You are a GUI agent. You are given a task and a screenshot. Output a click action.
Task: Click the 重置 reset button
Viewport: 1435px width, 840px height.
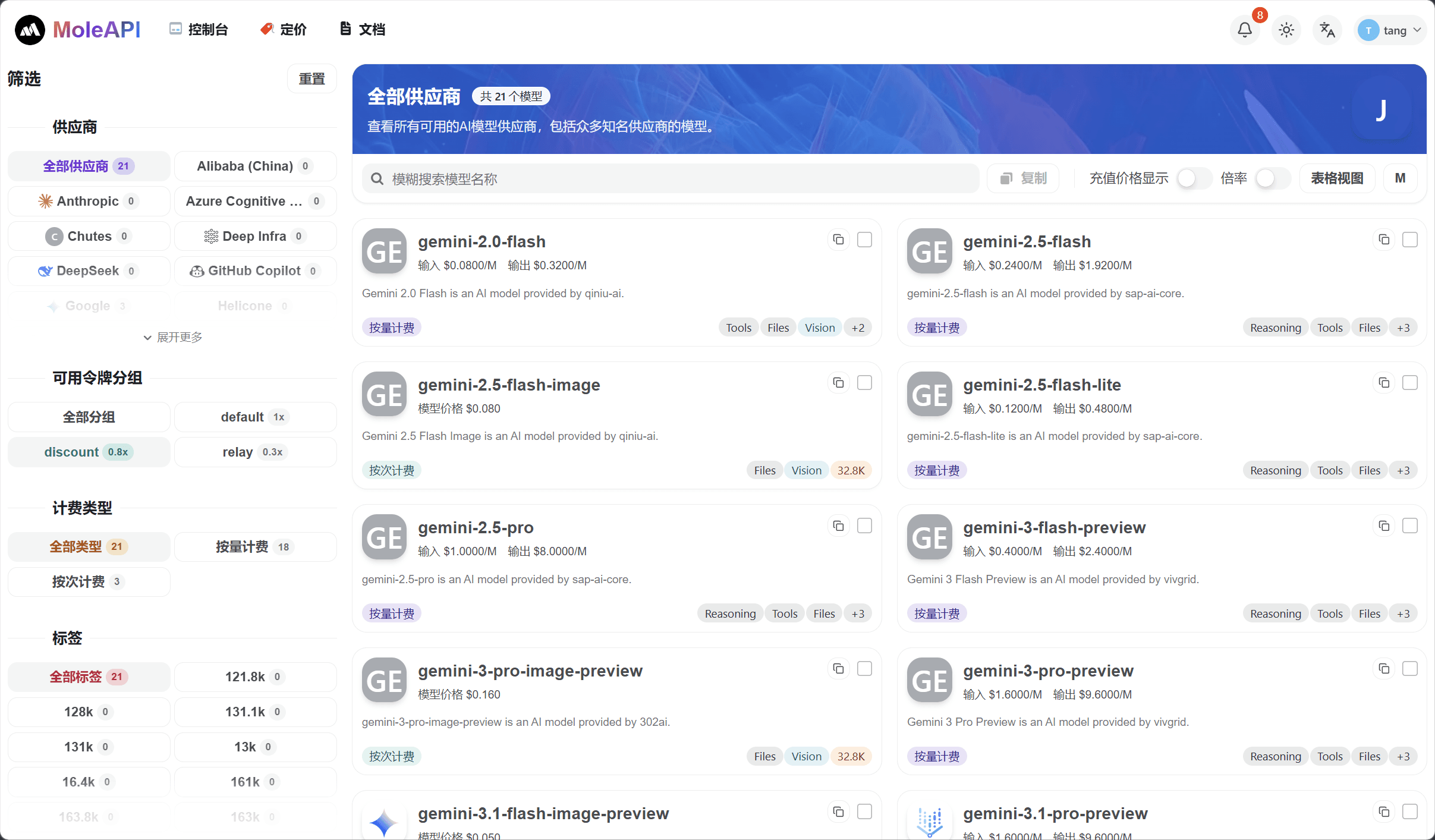pos(311,78)
